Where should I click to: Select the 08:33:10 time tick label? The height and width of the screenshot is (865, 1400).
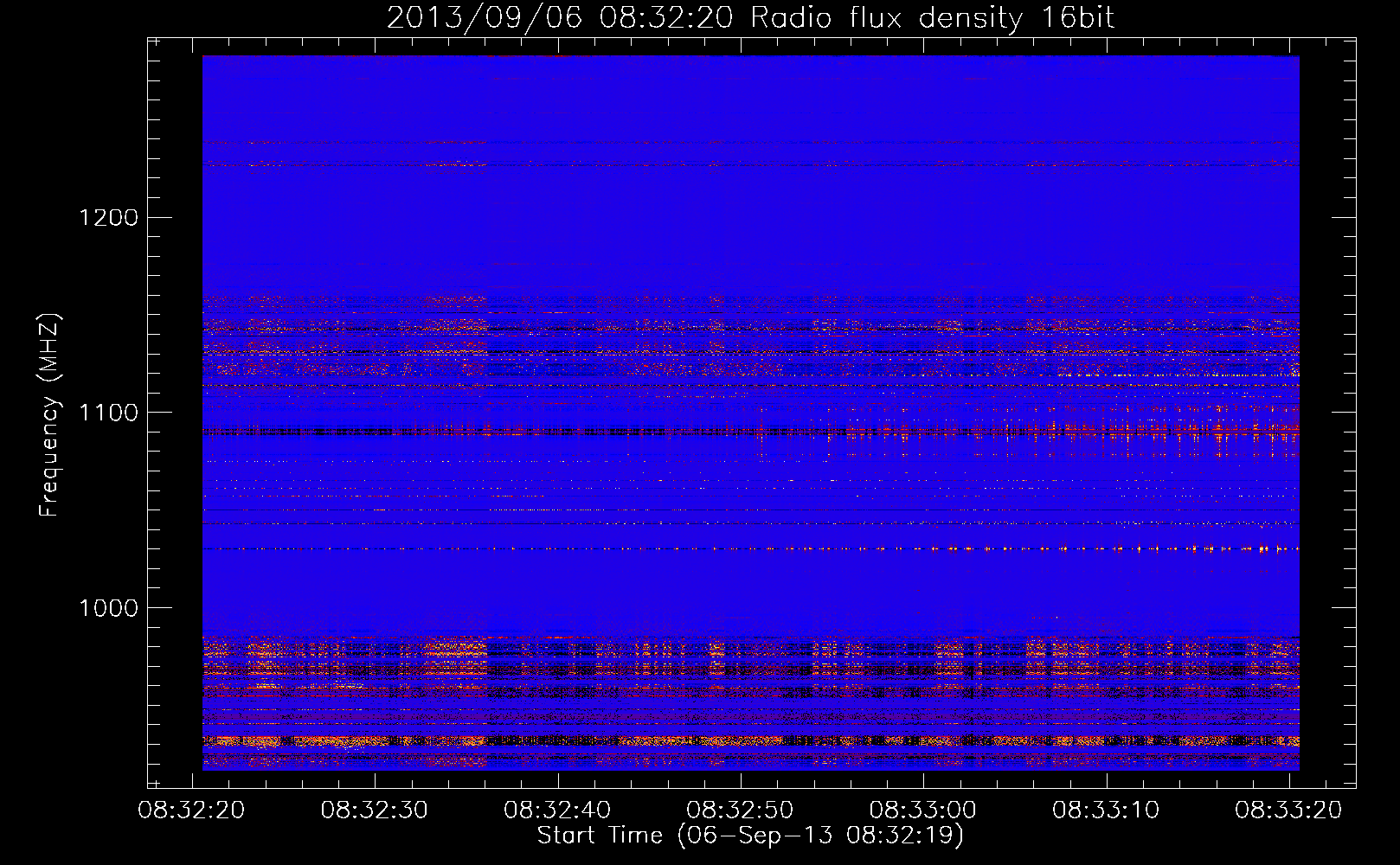pyautogui.click(x=1106, y=811)
